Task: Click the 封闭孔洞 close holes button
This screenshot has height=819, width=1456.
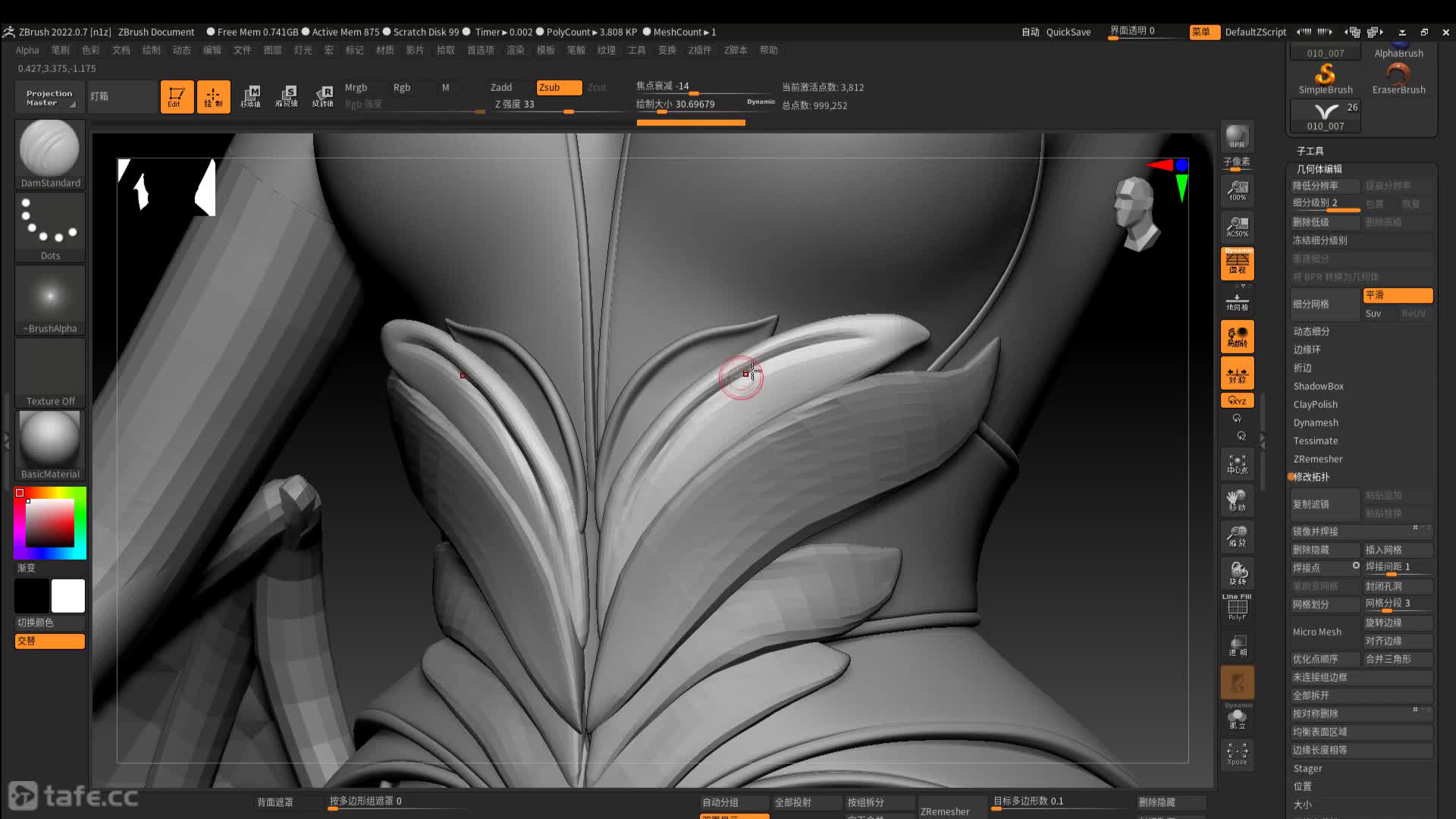Action: [x=1398, y=586]
